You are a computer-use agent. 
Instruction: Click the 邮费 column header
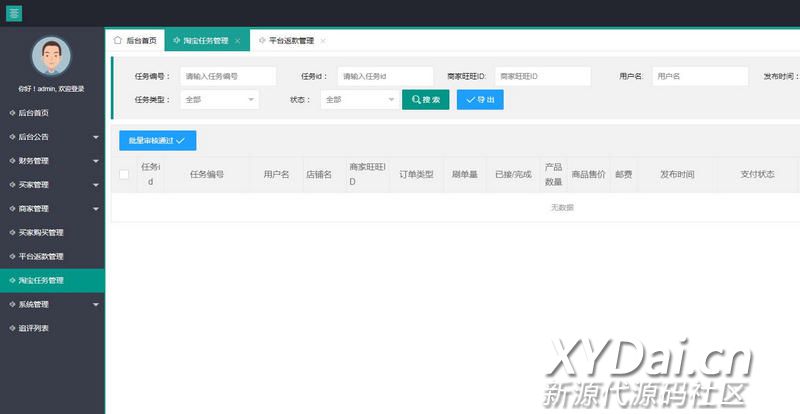(623, 174)
